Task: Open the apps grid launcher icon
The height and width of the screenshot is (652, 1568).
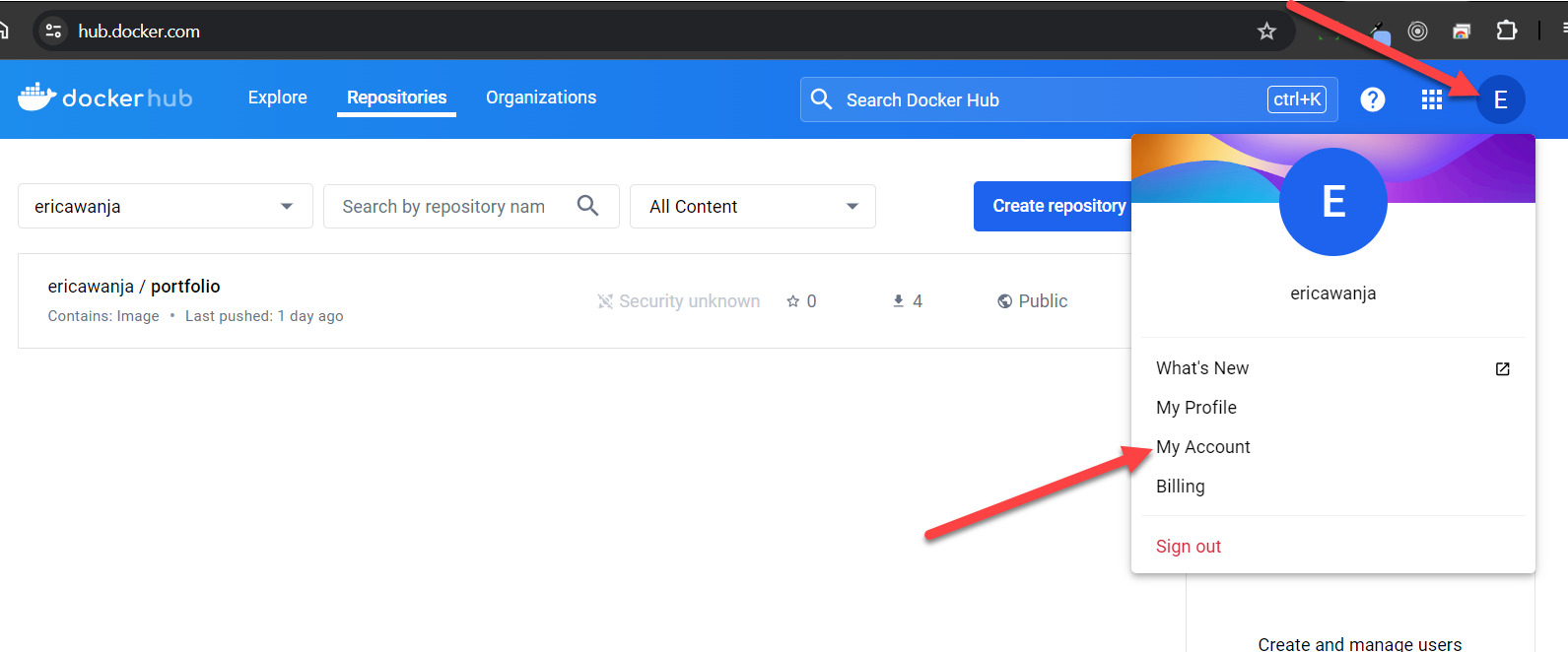Action: coord(1432,99)
